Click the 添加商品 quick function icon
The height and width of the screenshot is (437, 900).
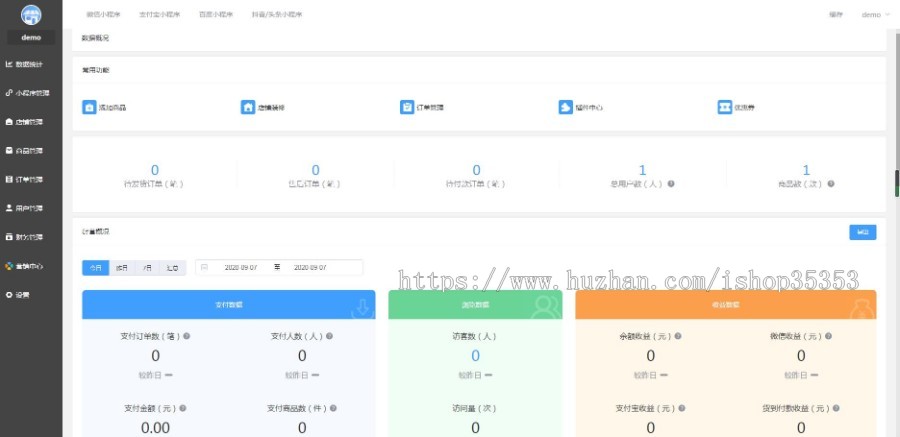coord(89,107)
